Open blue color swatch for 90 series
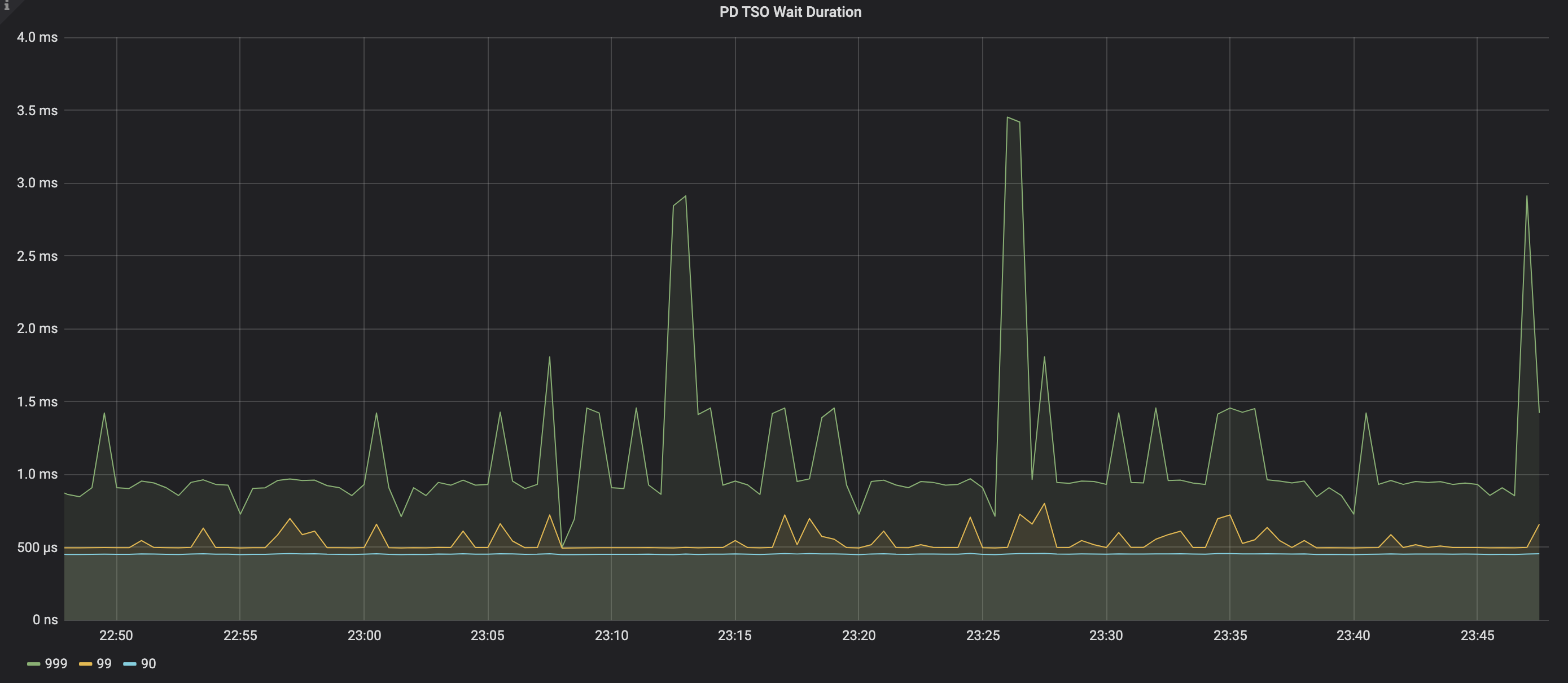1568x683 pixels. click(130, 664)
